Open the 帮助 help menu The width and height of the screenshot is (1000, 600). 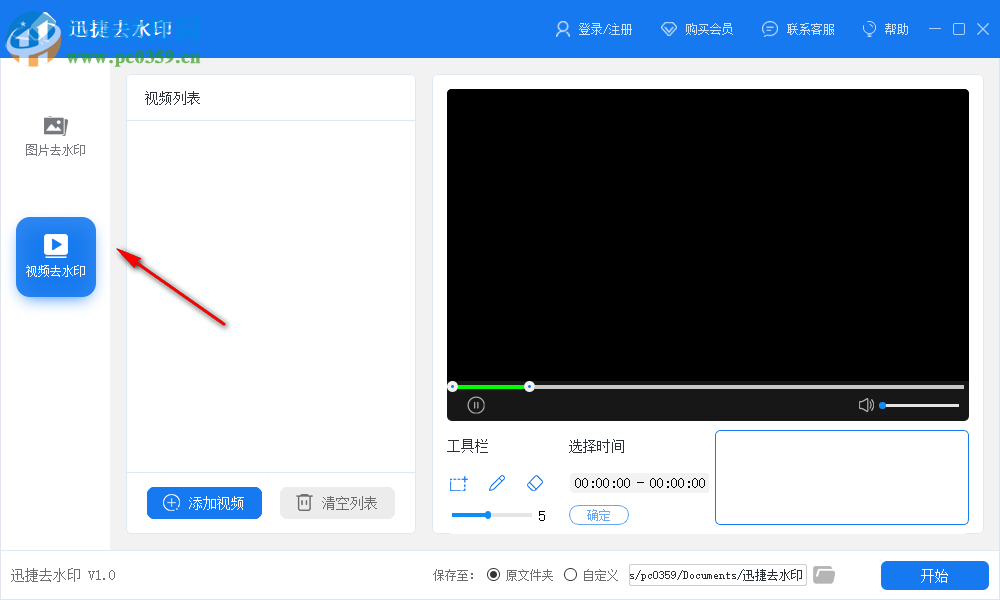point(884,29)
